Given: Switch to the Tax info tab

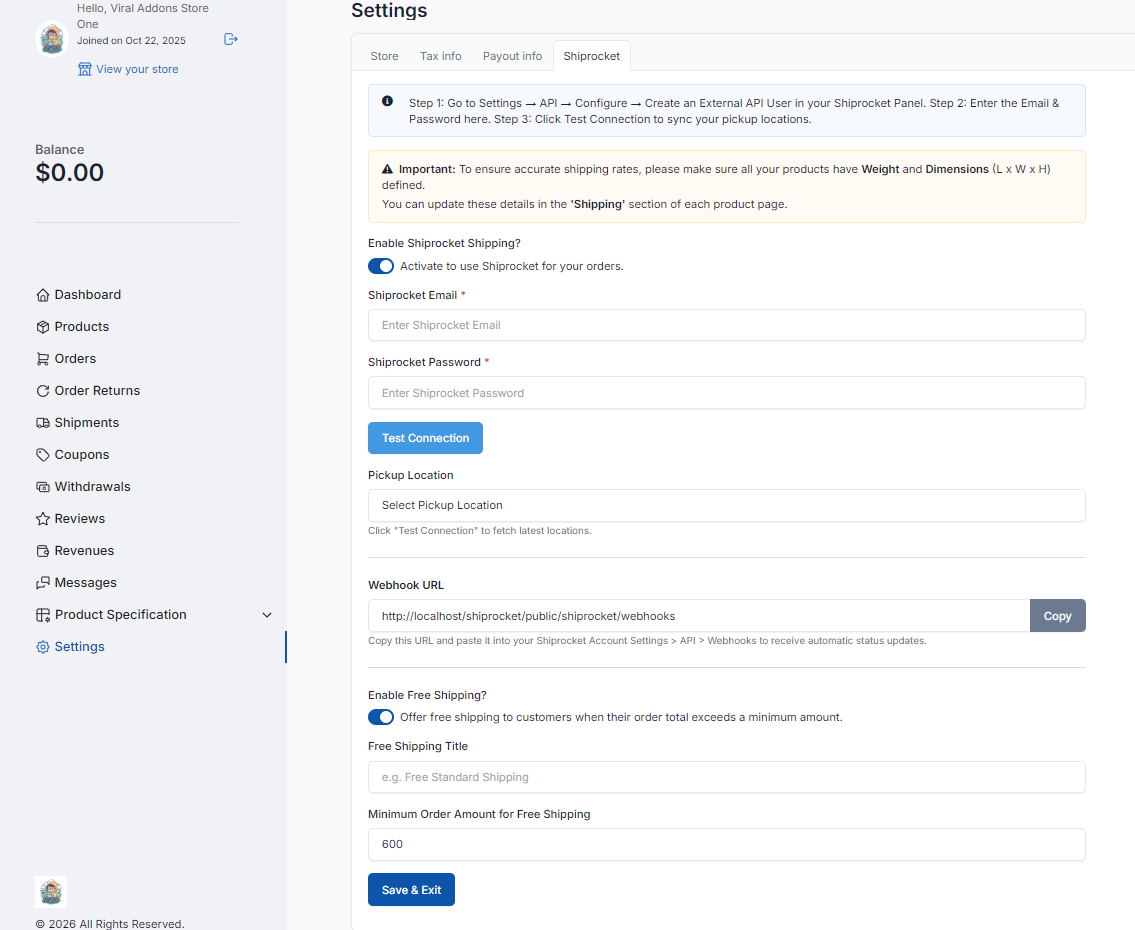Looking at the screenshot, I should tap(440, 56).
